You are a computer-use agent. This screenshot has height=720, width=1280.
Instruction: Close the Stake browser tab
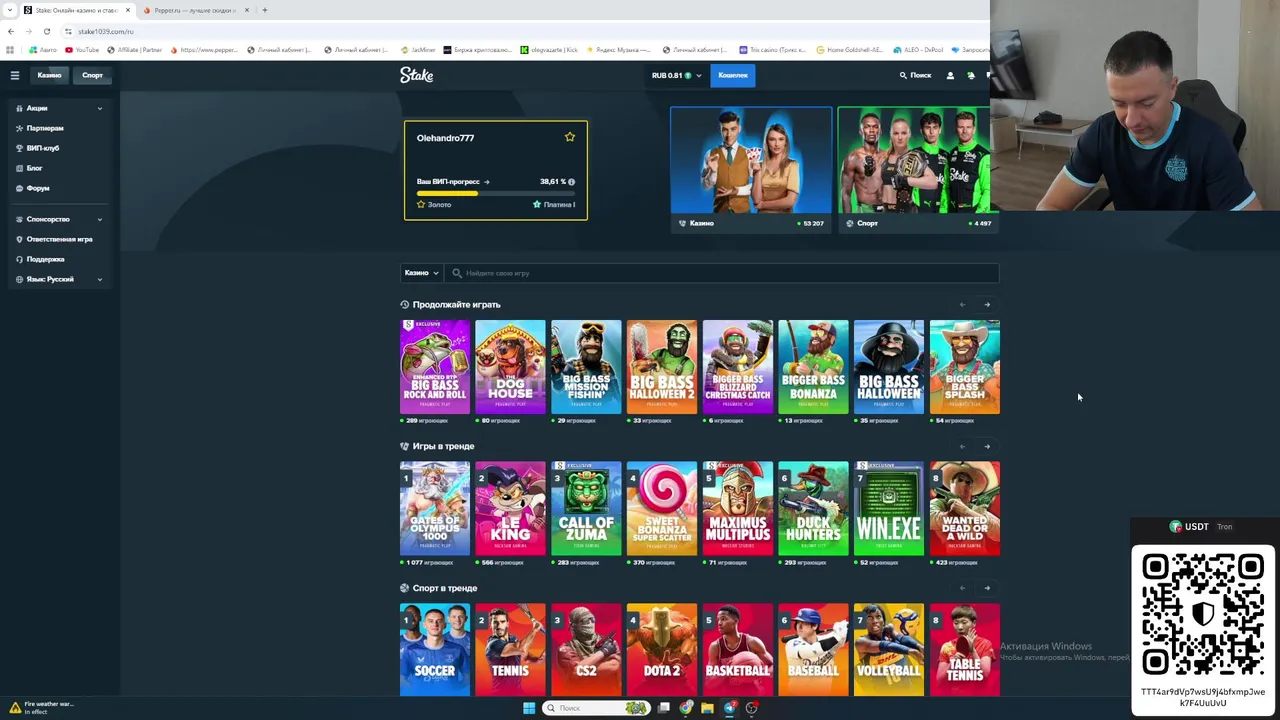(127, 10)
